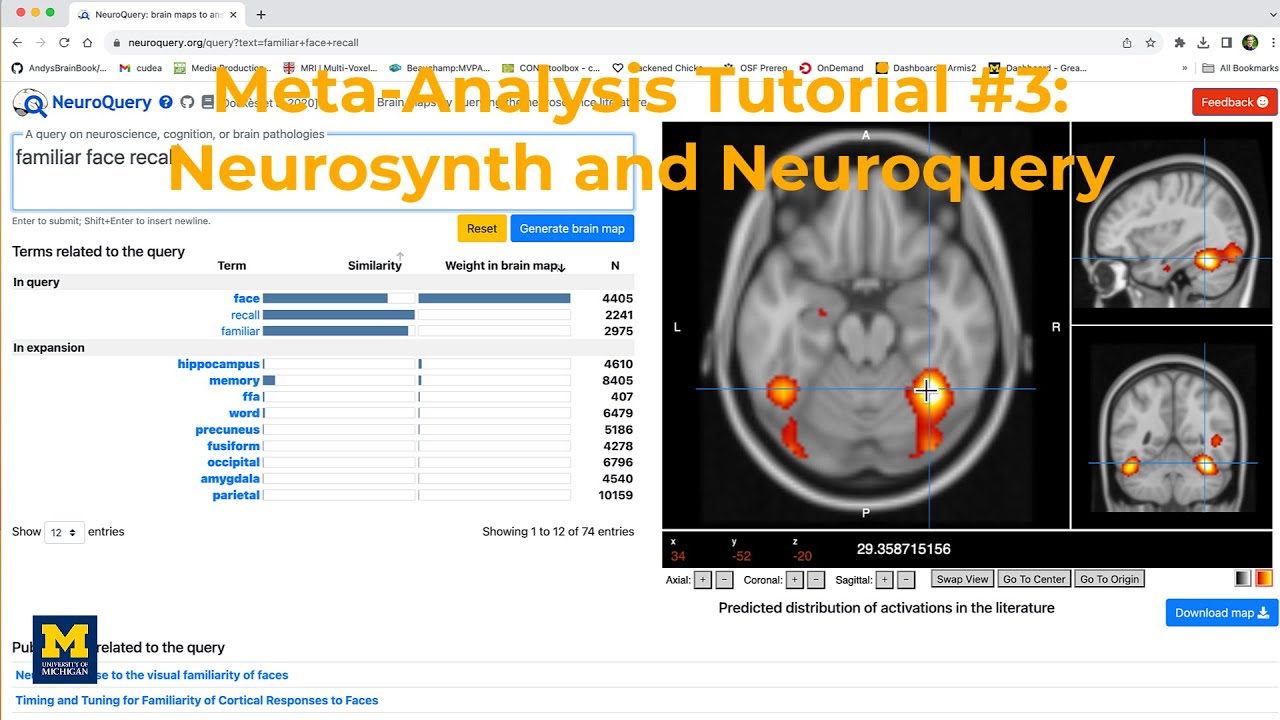
Task: Open Media Production bookmark
Action: pos(222,68)
